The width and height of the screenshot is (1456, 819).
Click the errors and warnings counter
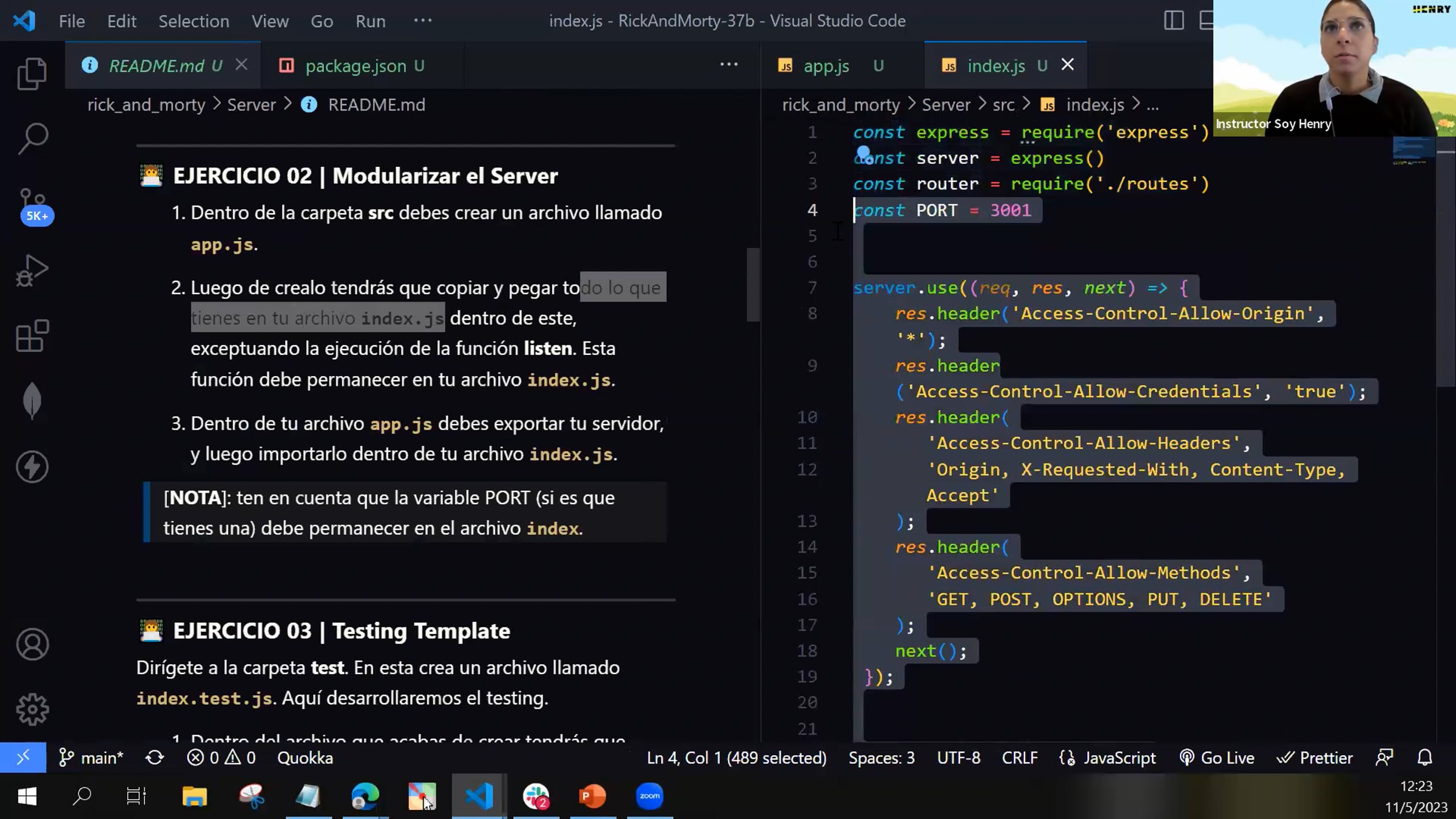point(221,758)
